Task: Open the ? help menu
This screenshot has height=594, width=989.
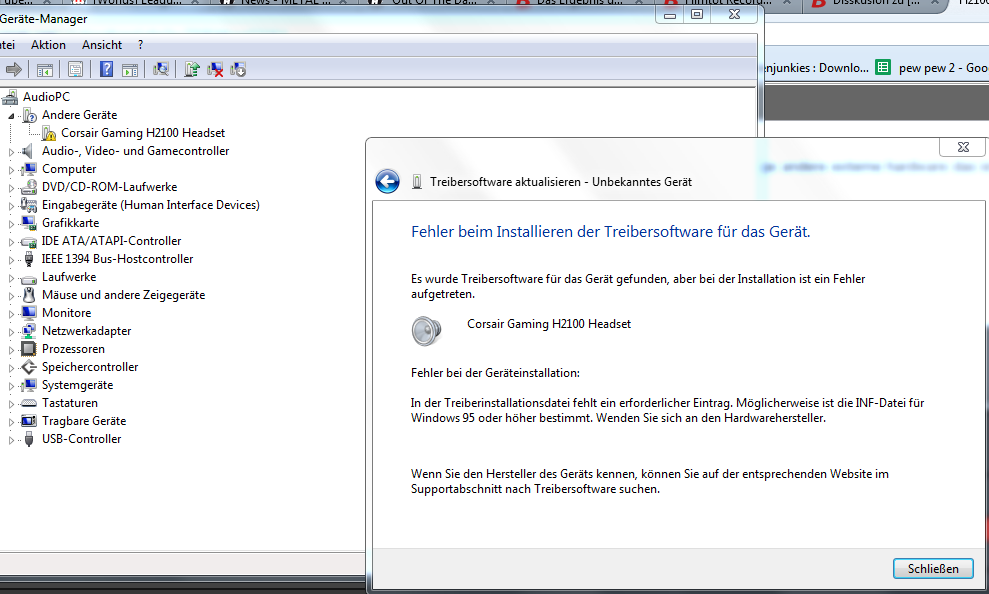Action: pyautogui.click(x=140, y=45)
